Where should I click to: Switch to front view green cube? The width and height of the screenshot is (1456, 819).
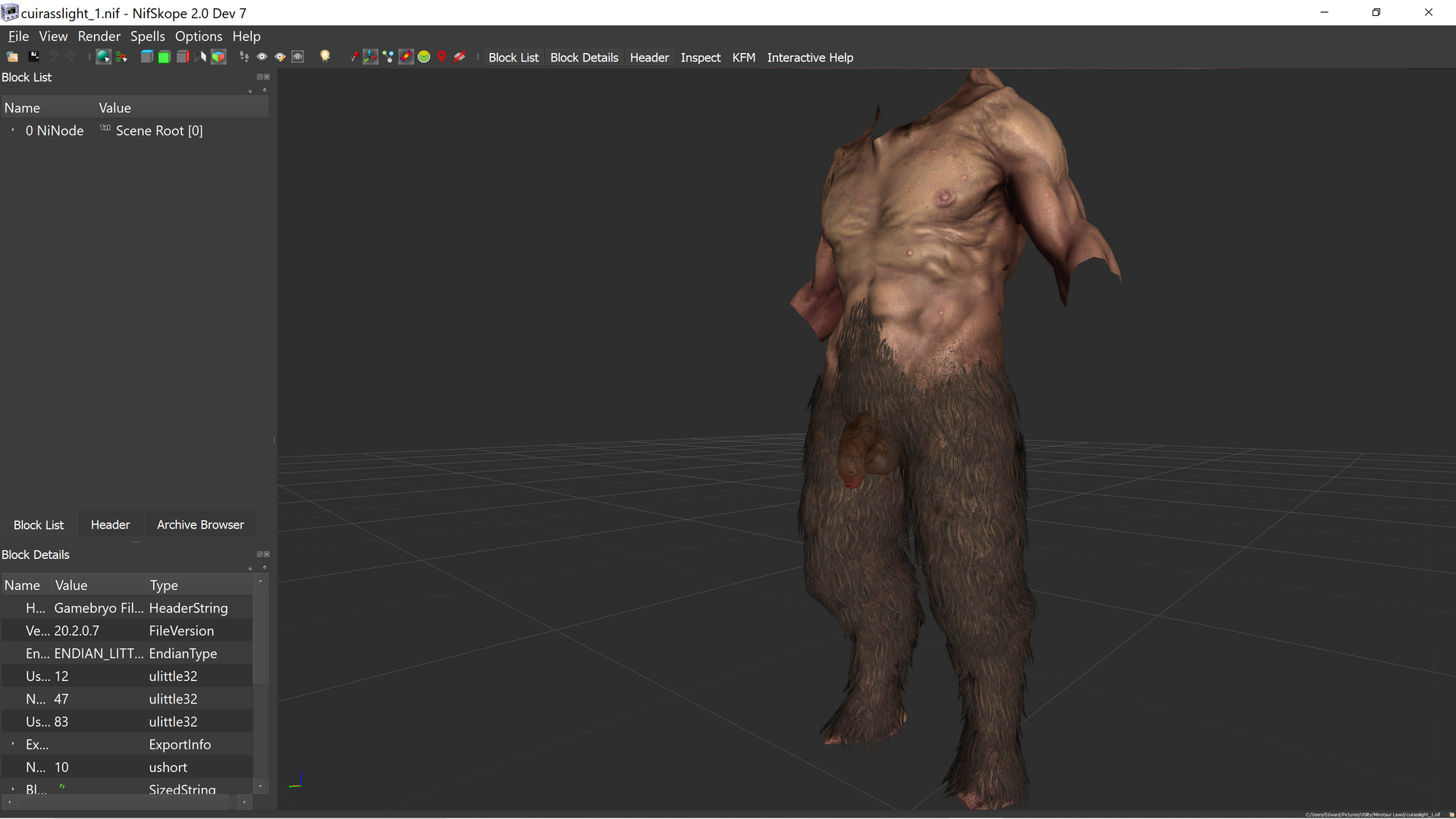164,57
